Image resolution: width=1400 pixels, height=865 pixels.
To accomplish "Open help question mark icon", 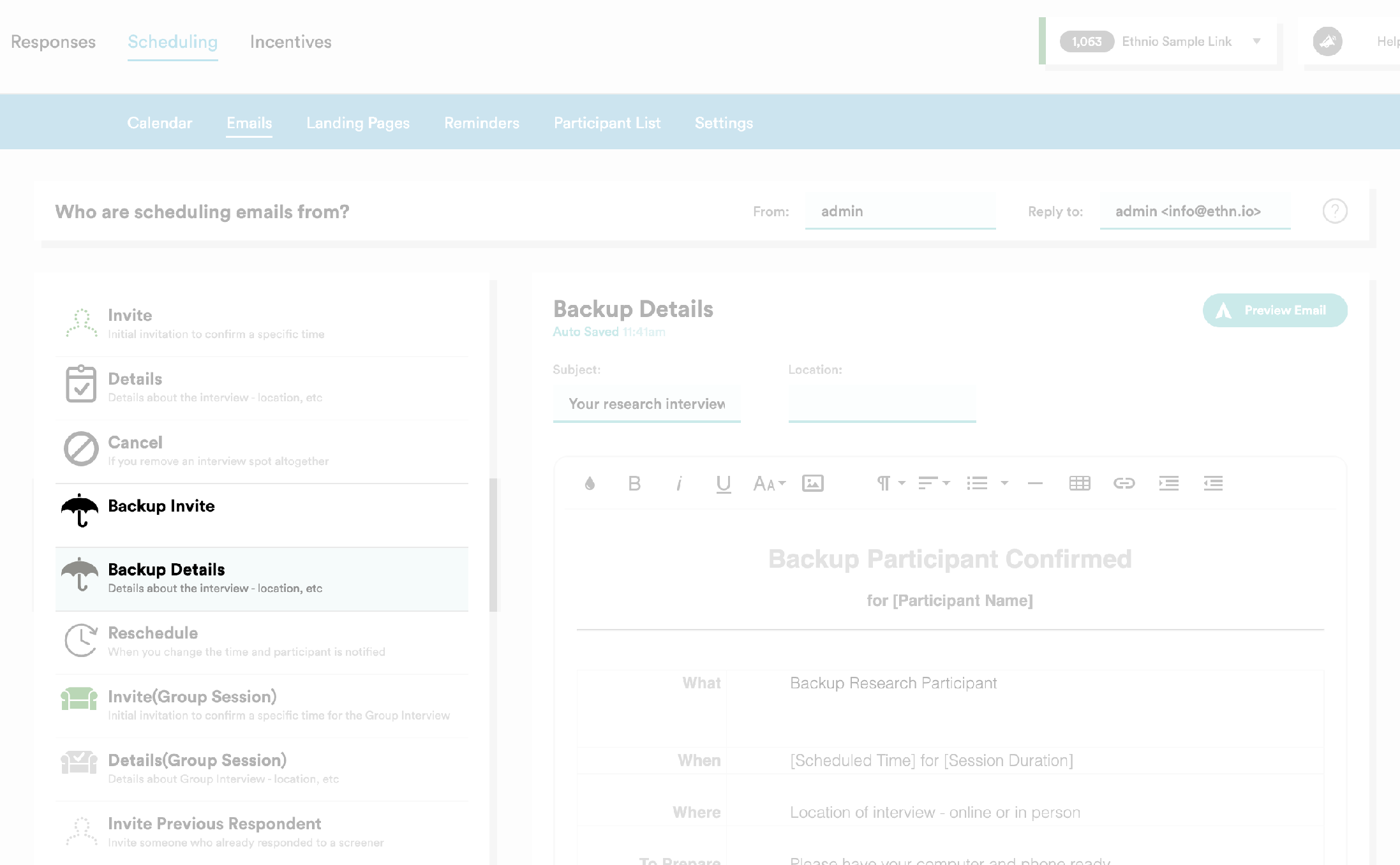I will click(x=1334, y=211).
